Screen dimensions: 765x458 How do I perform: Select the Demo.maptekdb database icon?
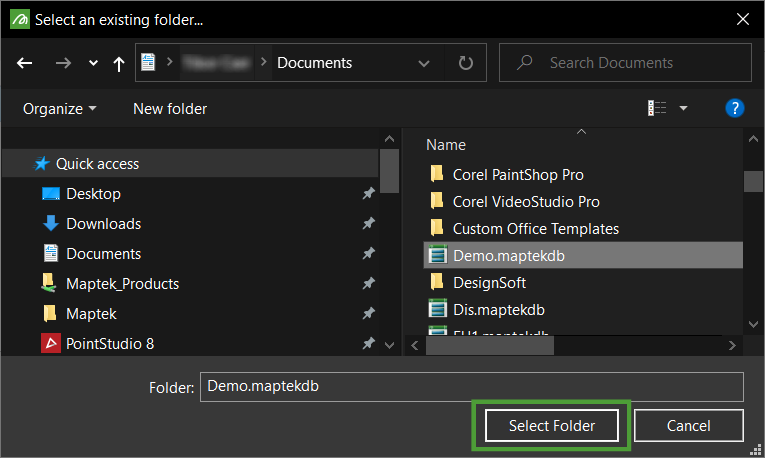(x=437, y=255)
